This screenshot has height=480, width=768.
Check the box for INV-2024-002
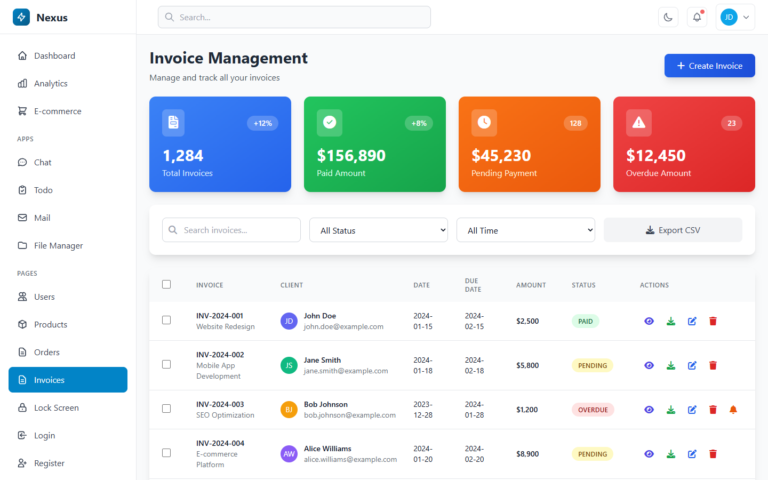tap(167, 364)
